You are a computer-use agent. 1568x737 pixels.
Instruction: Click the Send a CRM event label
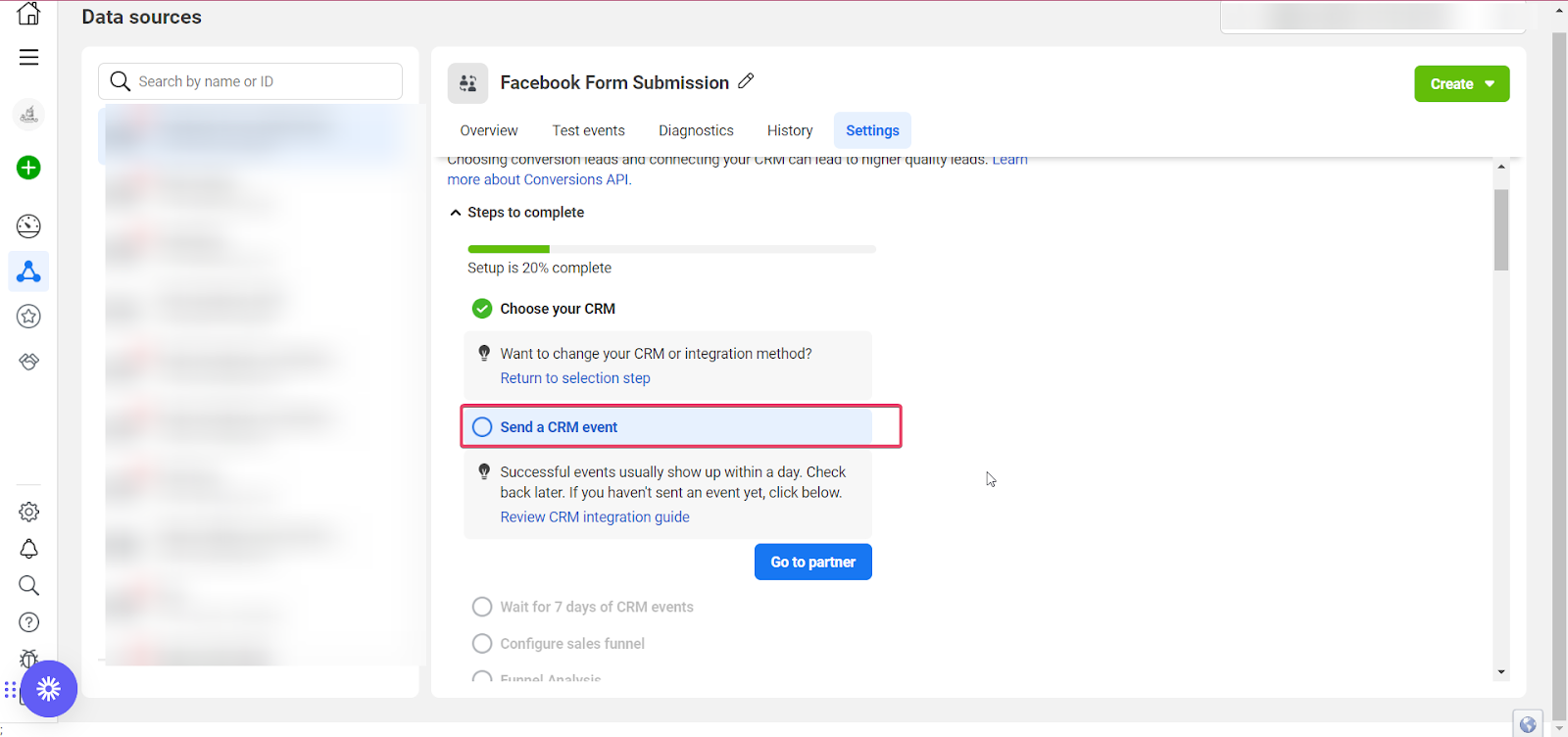(559, 427)
